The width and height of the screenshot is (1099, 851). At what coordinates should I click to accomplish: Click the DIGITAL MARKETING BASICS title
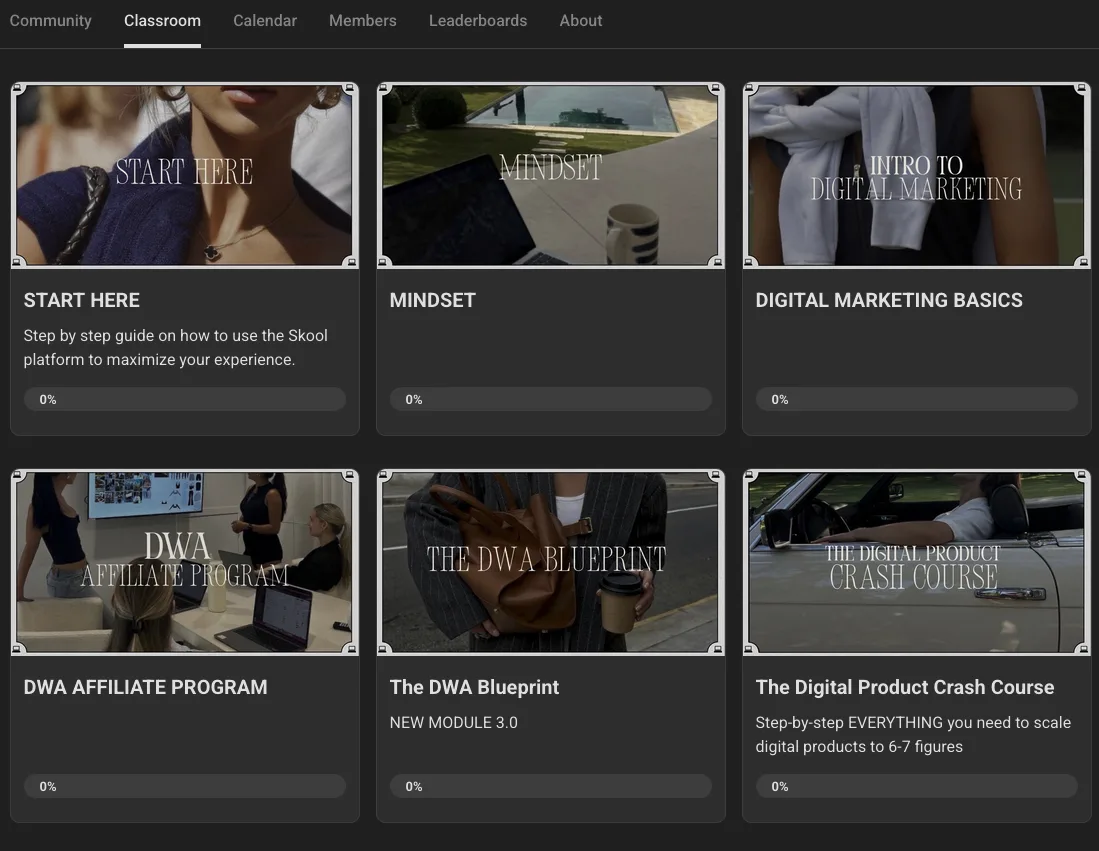[889, 300]
